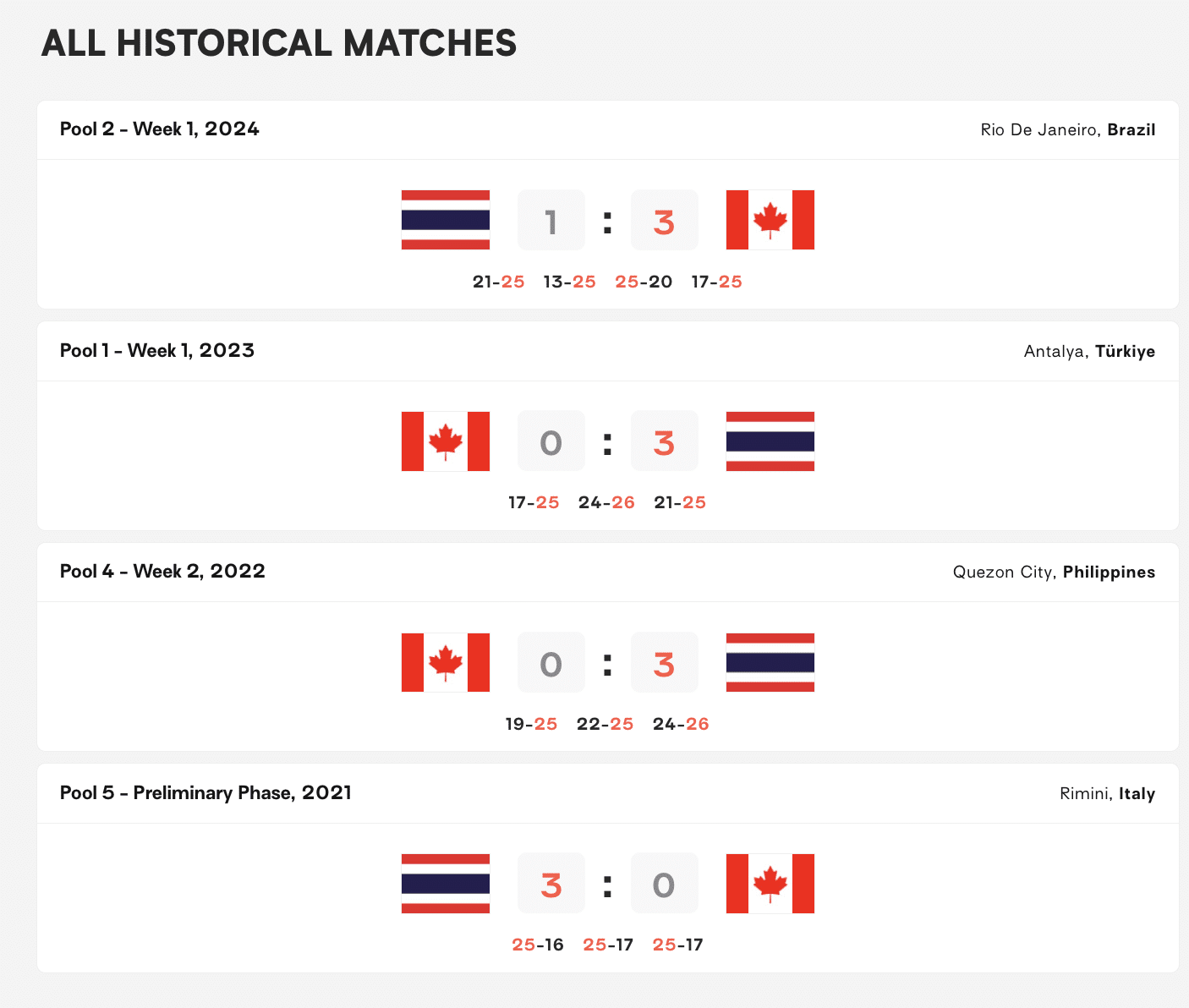Select the 24-26 set score in 2023 match

(x=606, y=503)
